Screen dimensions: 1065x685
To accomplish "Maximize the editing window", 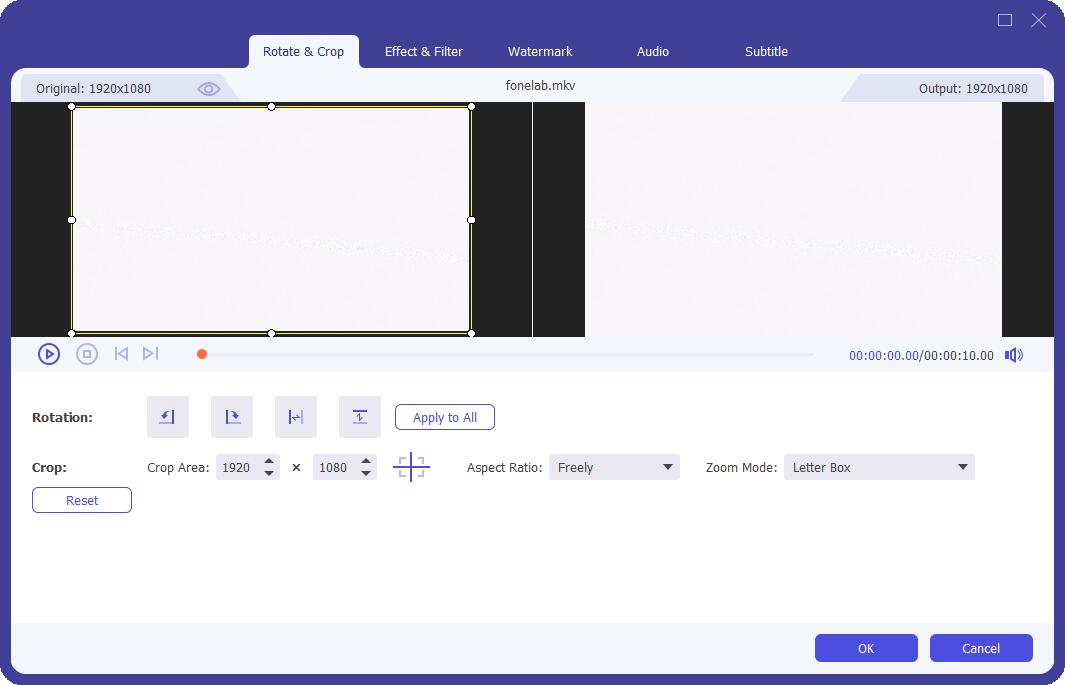I will click(x=1005, y=20).
